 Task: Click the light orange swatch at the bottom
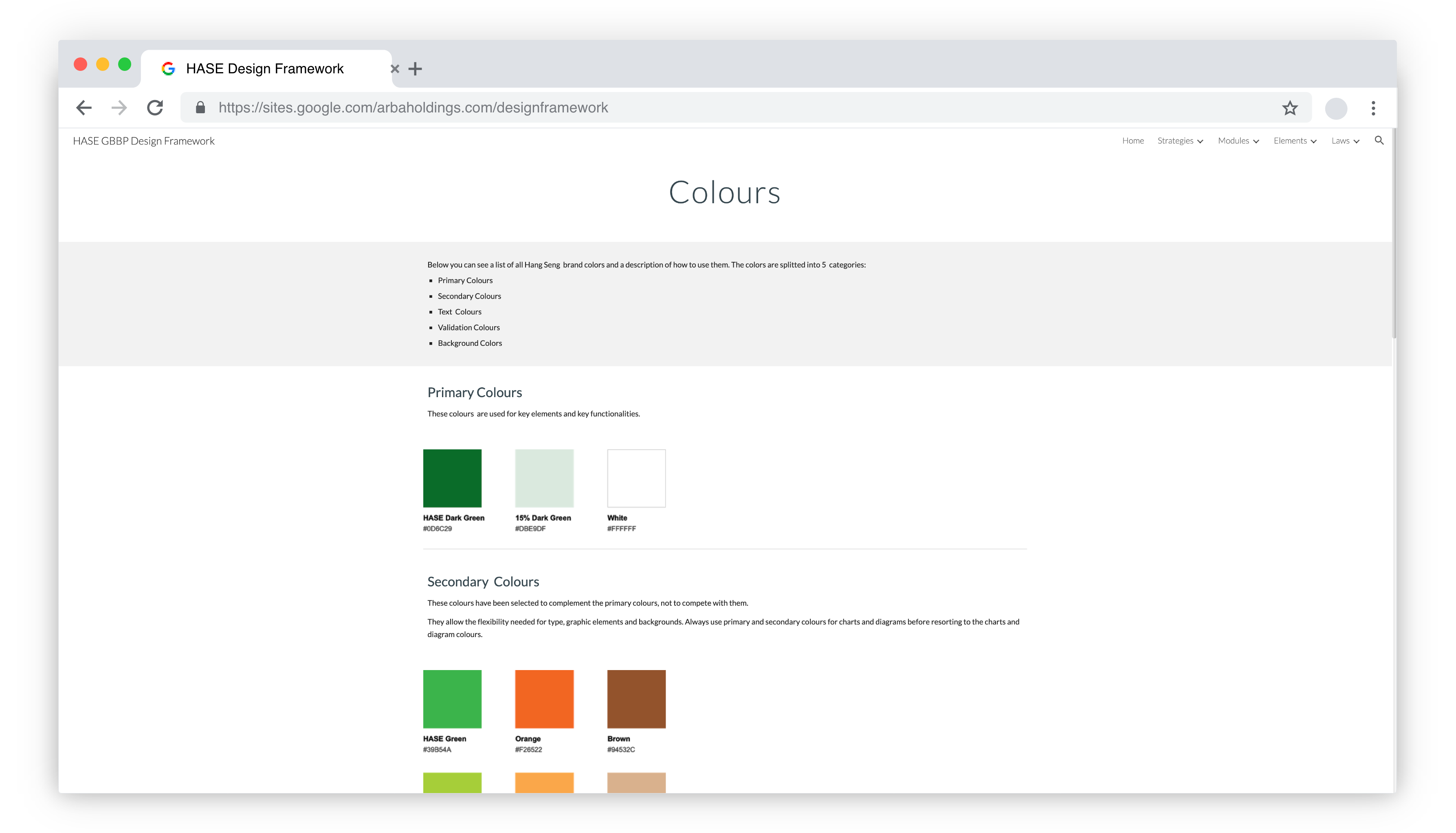(x=544, y=782)
